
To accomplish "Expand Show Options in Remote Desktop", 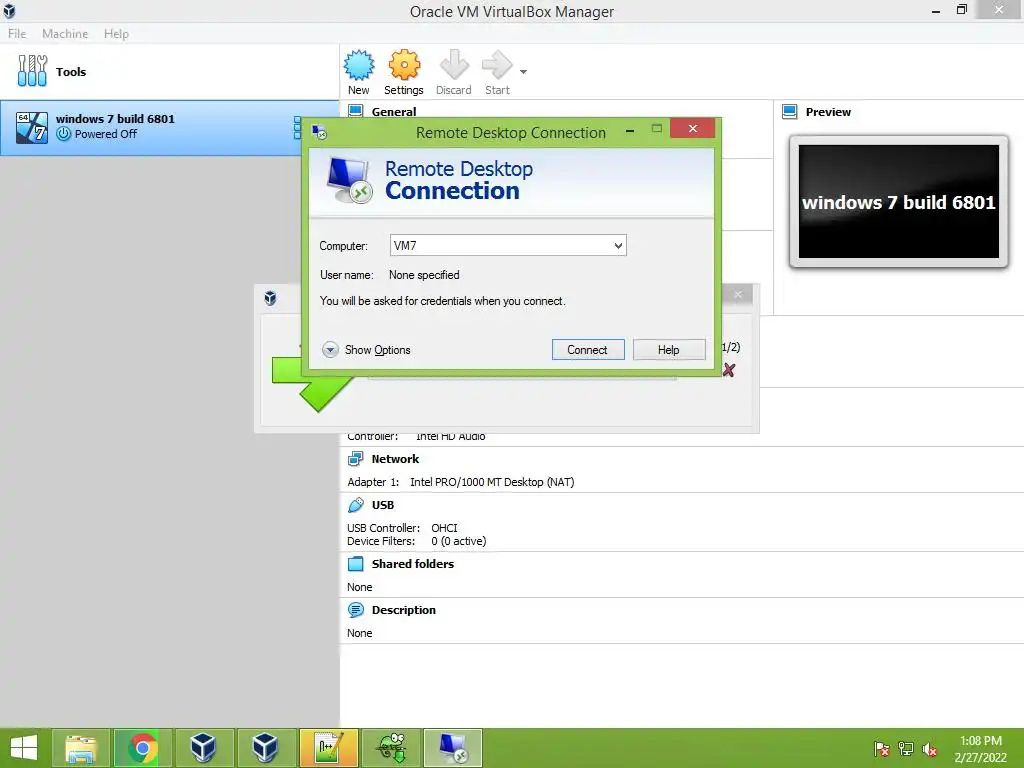I will [366, 350].
